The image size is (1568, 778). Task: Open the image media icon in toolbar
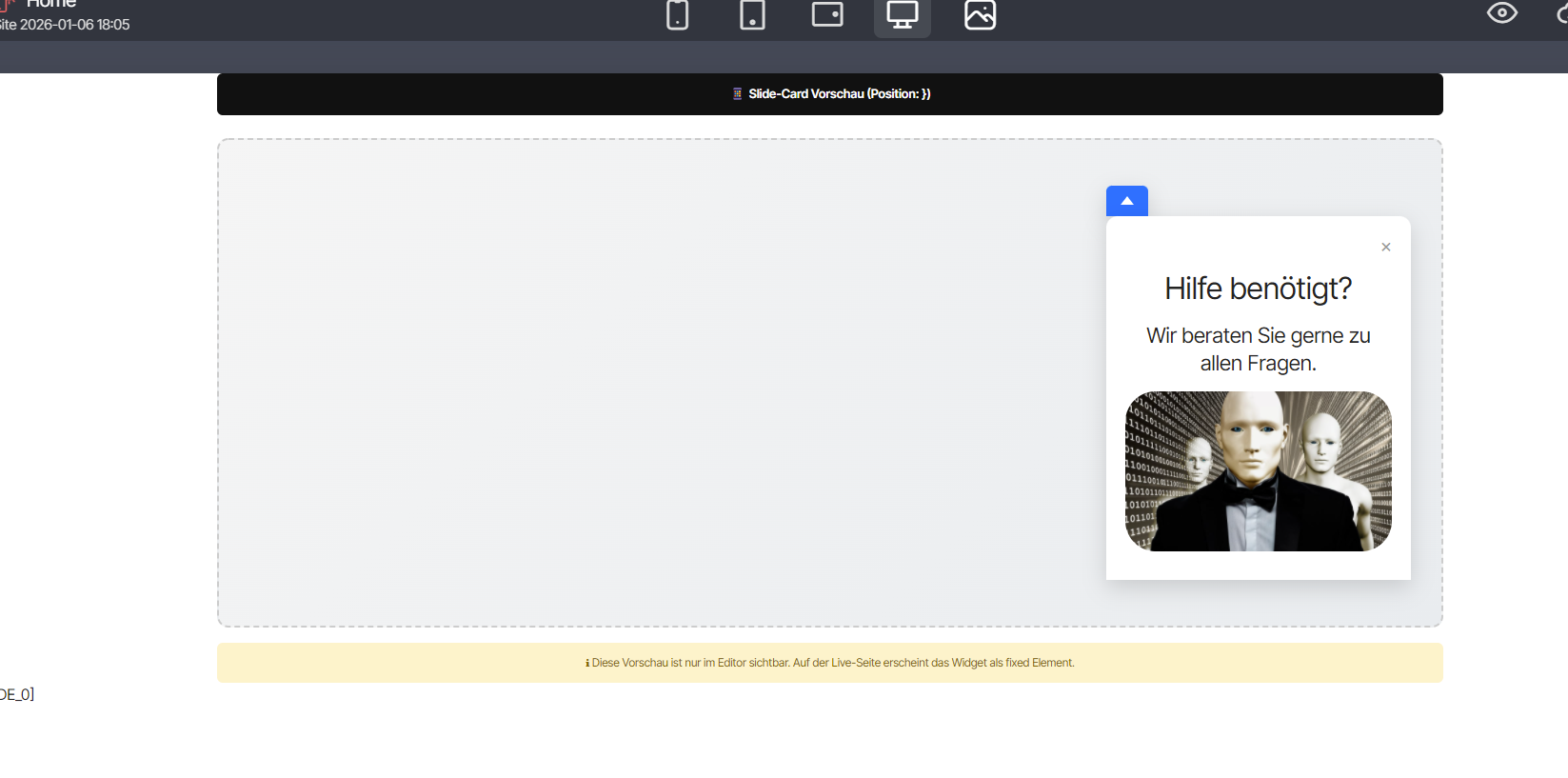pos(980,15)
